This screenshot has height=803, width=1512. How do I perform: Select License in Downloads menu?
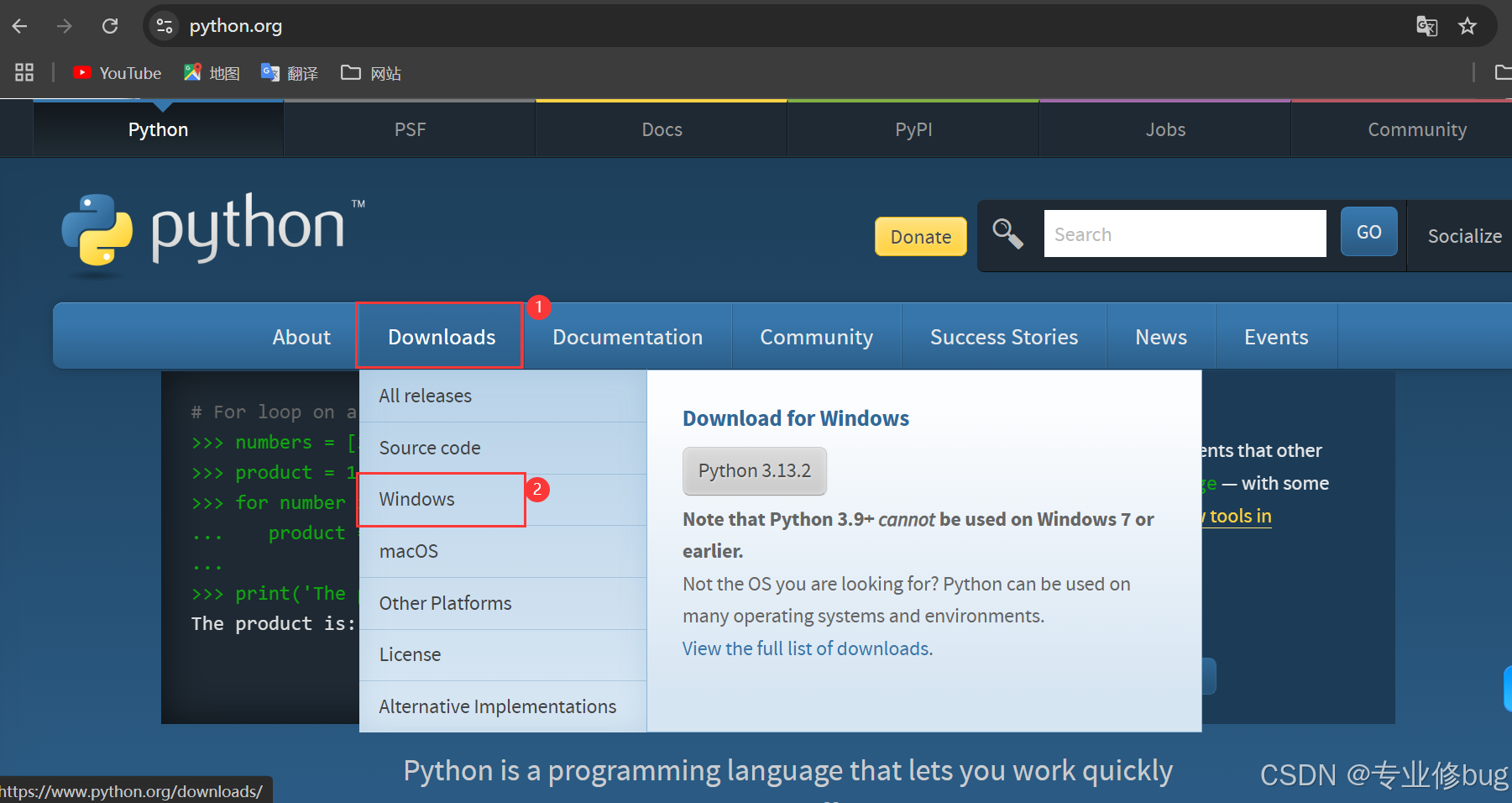click(x=503, y=654)
